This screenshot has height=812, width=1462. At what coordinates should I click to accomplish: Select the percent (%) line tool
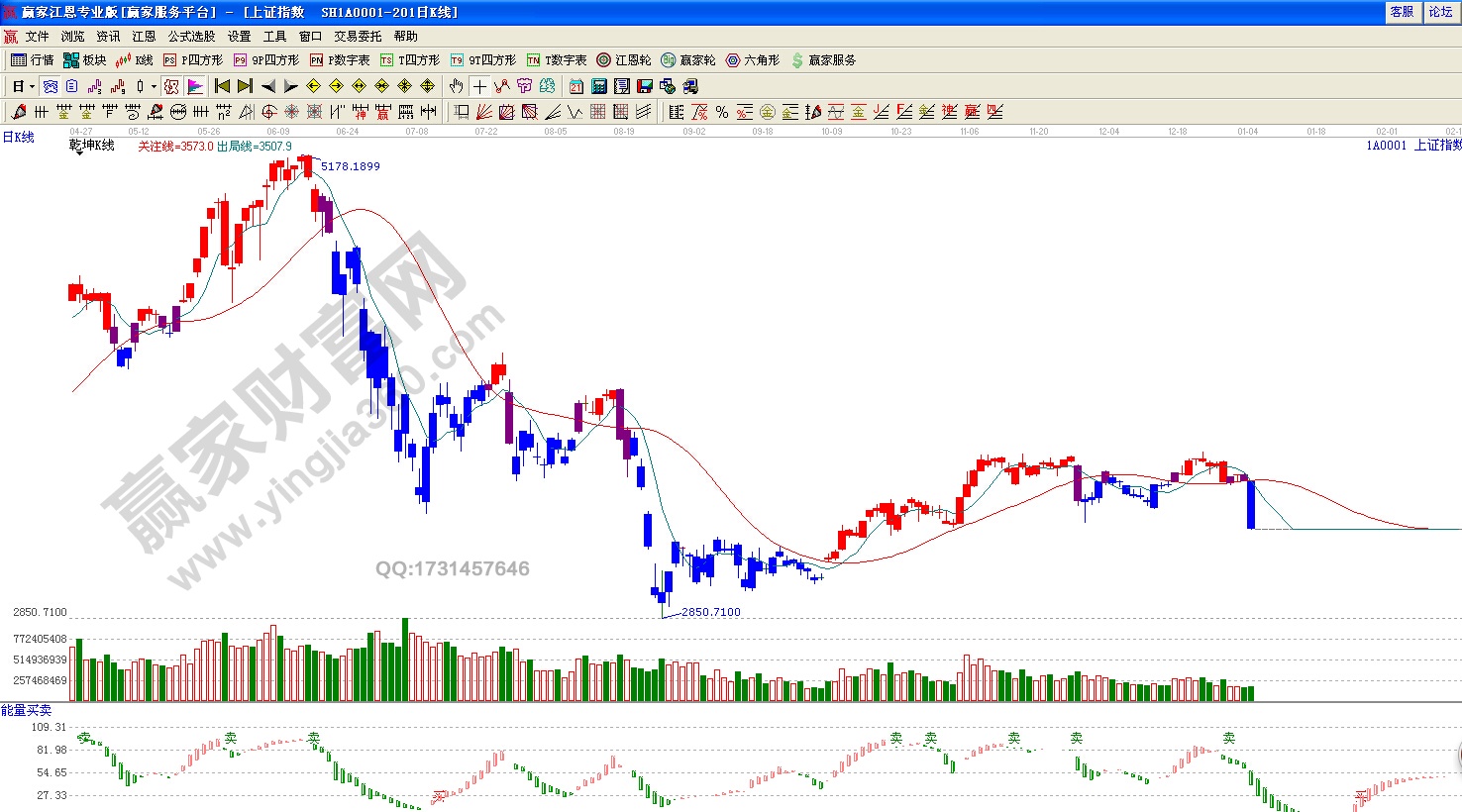click(x=722, y=112)
